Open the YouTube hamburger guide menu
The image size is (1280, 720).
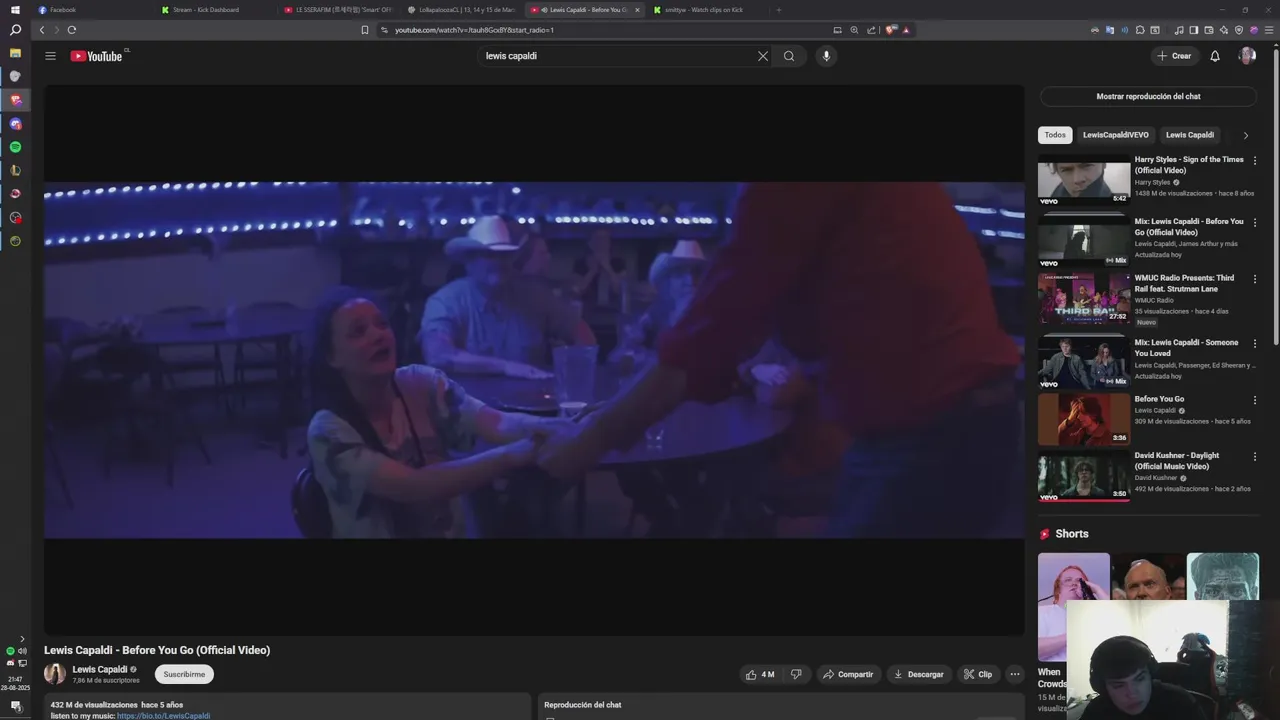(50, 56)
